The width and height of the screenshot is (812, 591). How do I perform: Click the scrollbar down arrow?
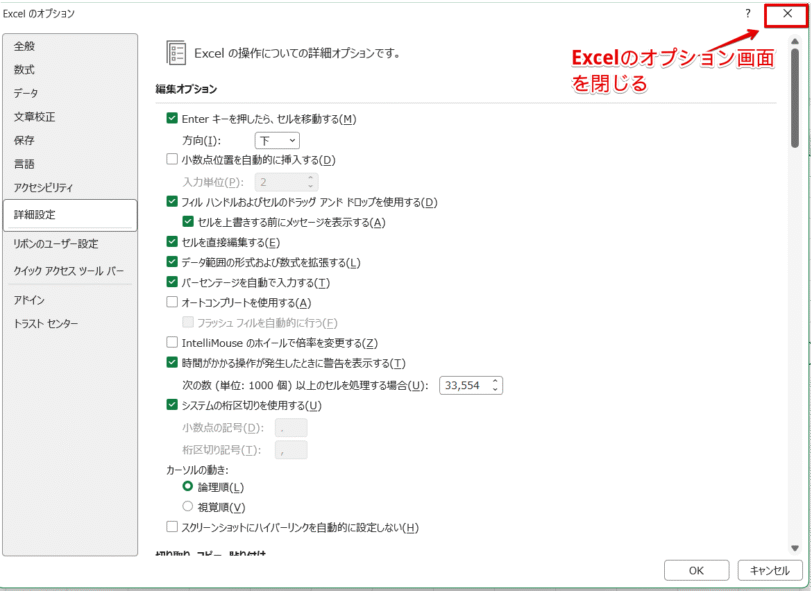pyautogui.click(x=795, y=549)
